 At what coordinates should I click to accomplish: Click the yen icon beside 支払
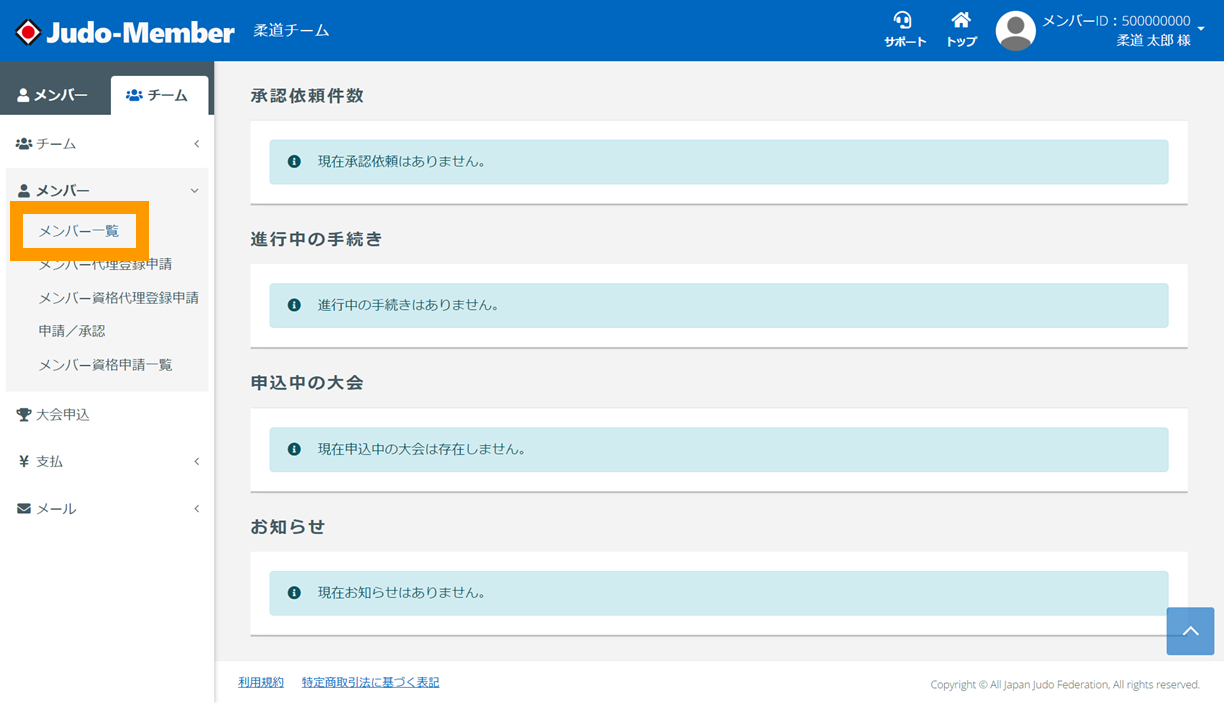tap(24, 461)
